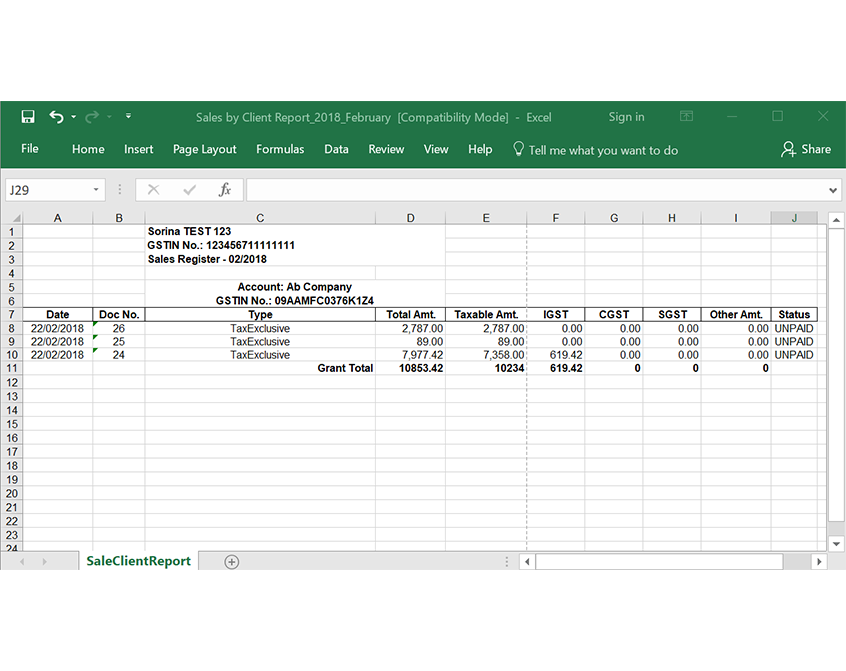The height and width of the screenshot is (671, 846).
Task: Open the Undo history dropdown arrow
Action: 73,118
